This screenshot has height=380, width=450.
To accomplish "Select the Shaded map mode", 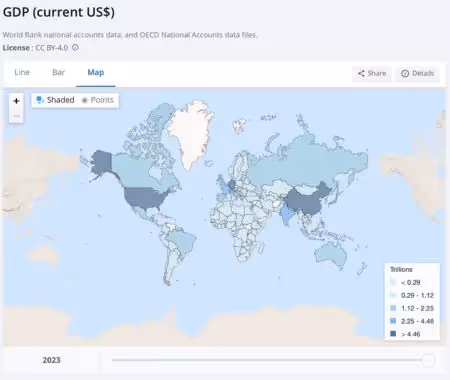I will pos(55,100).
